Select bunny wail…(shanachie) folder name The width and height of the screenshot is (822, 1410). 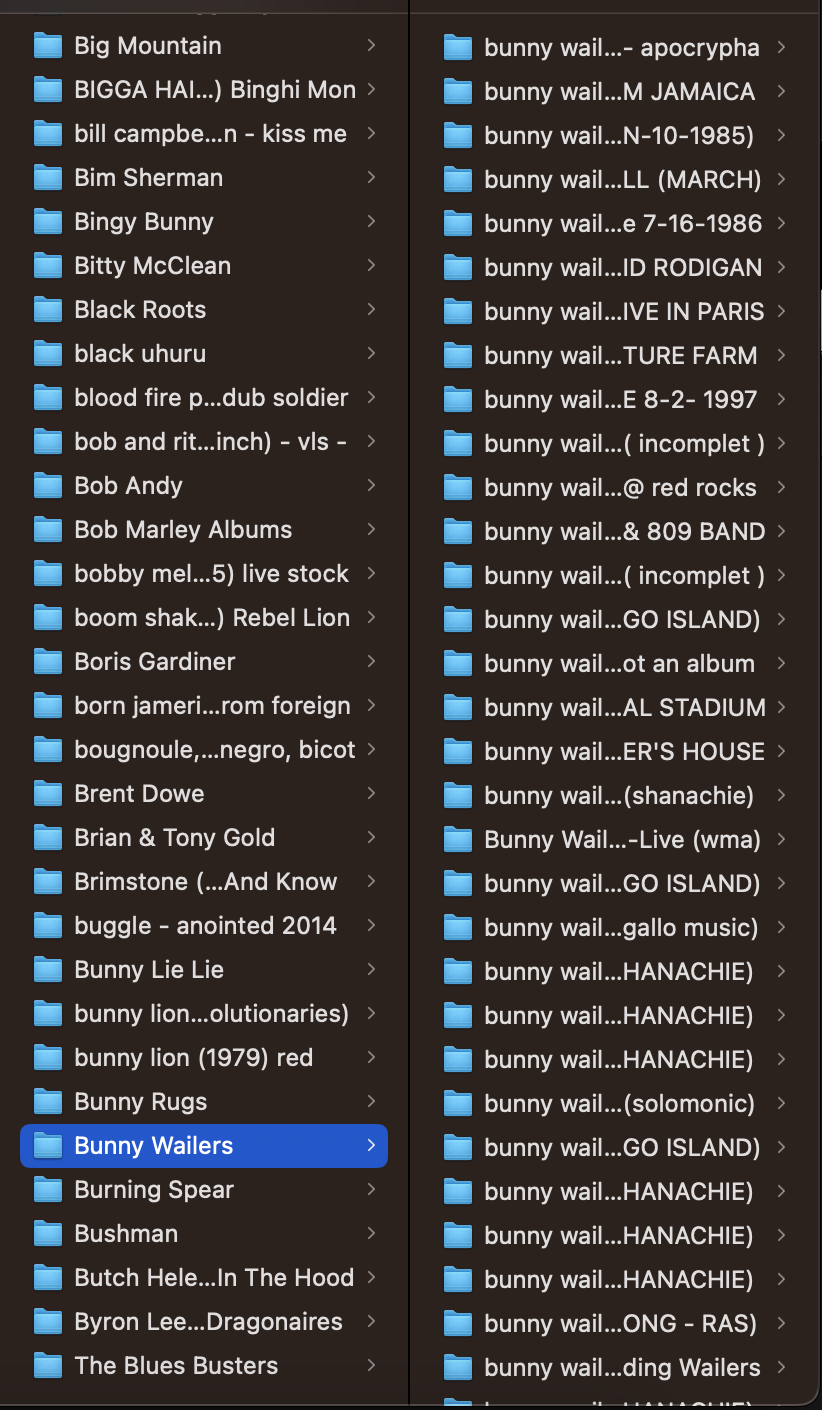pyautogui.click(x=619, y=796)
